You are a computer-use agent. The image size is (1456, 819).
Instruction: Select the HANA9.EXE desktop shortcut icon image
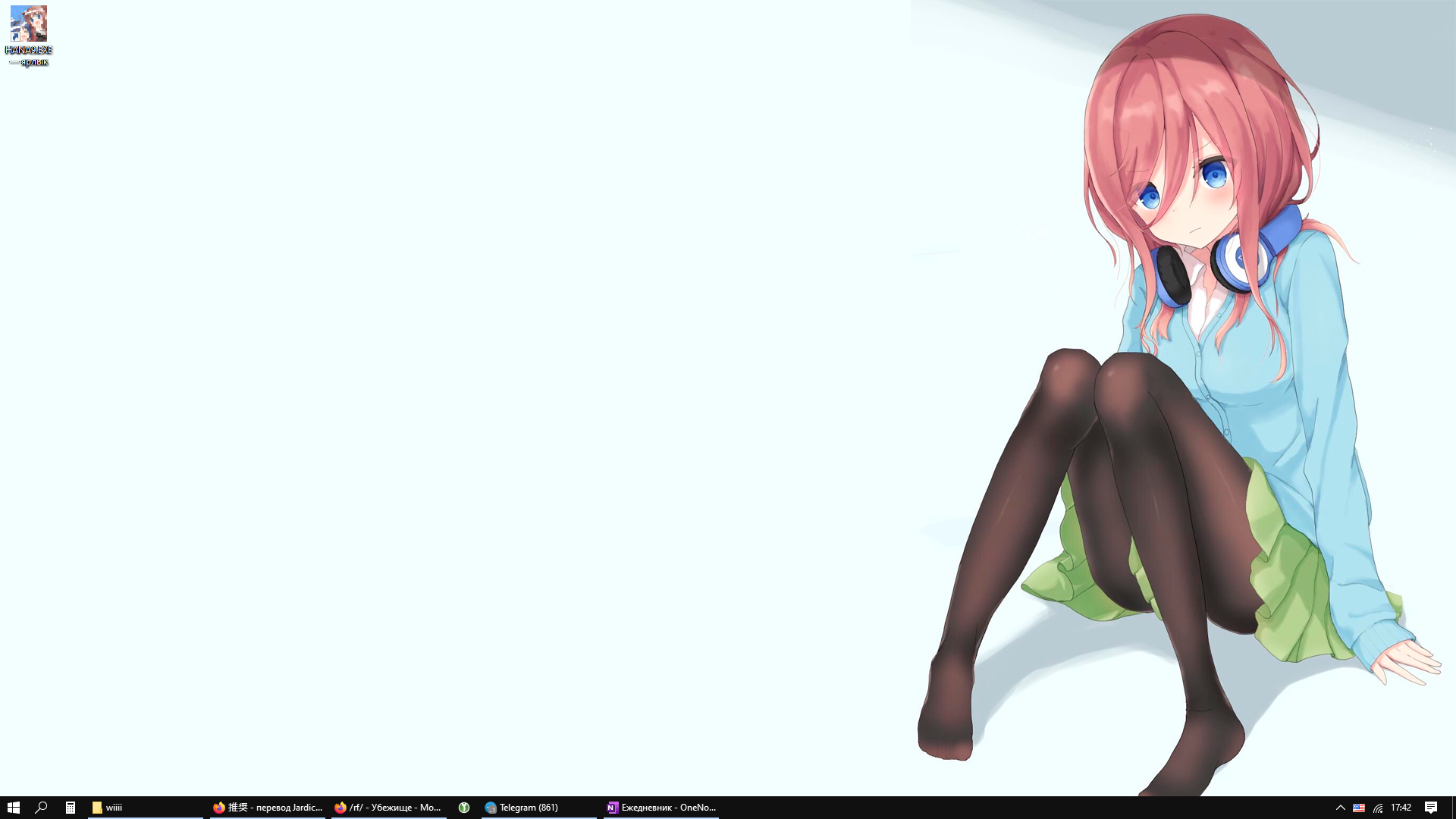coord(29,24)
